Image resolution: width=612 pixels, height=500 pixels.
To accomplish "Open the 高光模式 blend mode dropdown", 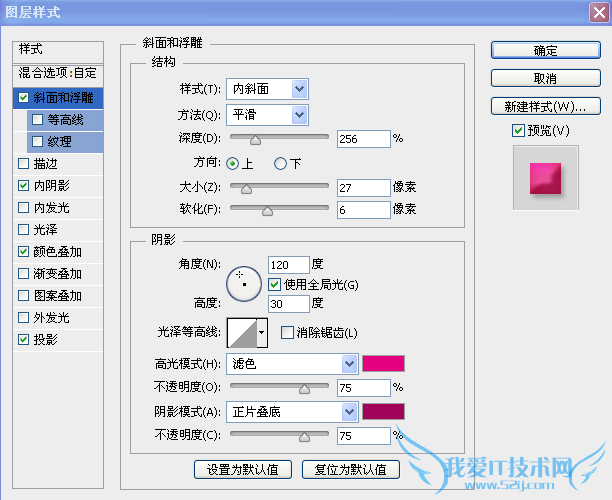I will point(292,364).
